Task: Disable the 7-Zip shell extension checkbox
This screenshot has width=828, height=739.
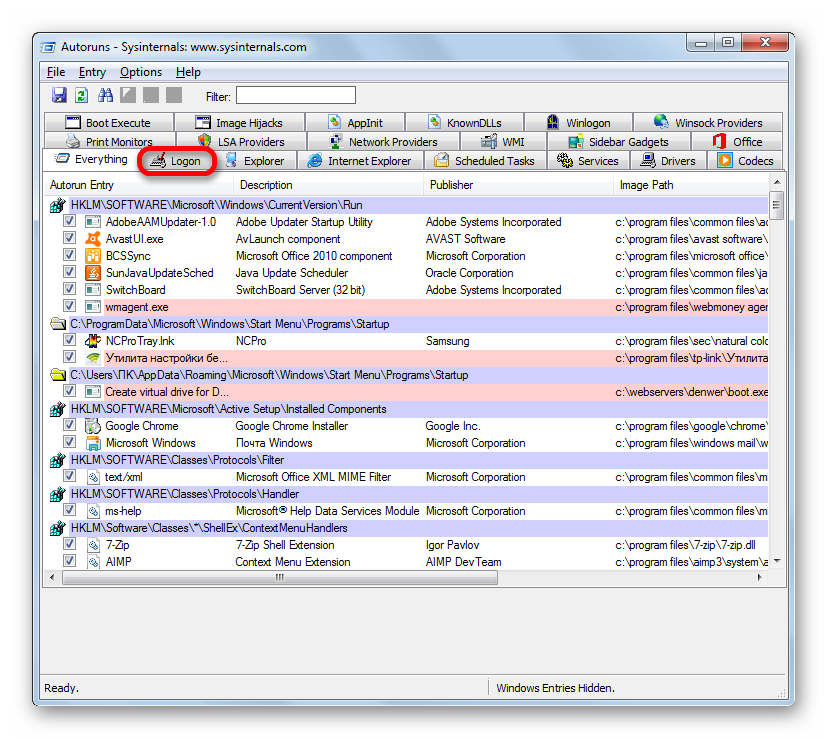Action: click(69, 544)
